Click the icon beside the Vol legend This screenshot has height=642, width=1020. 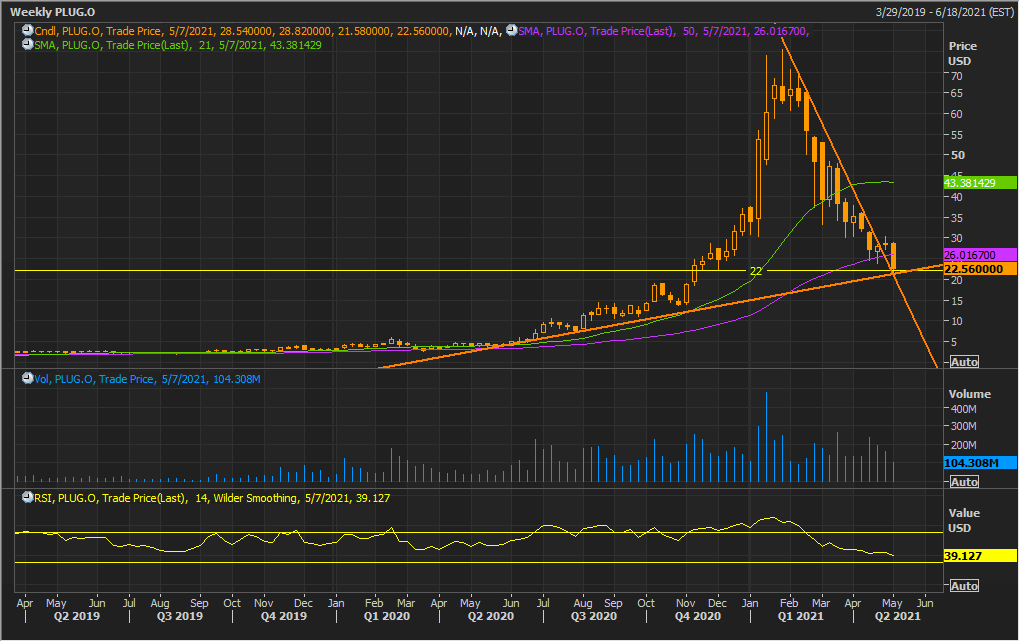(x=27, y=379)
